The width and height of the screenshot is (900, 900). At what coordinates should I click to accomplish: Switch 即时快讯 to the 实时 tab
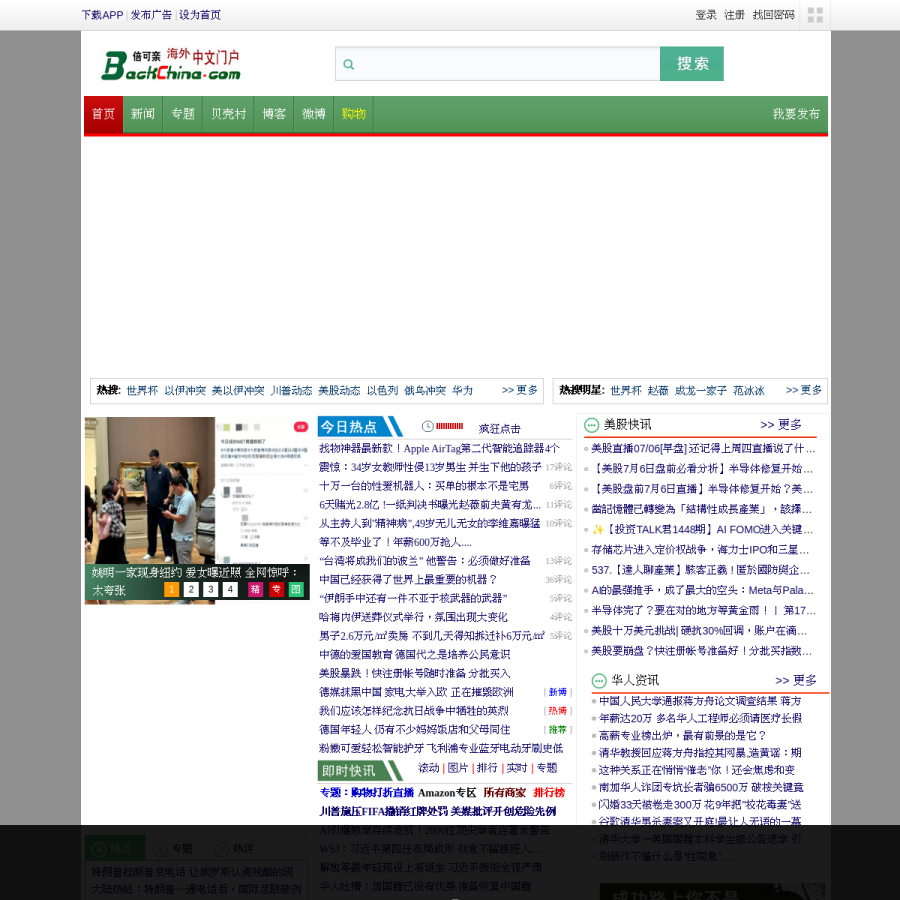(x=517, y=768)
